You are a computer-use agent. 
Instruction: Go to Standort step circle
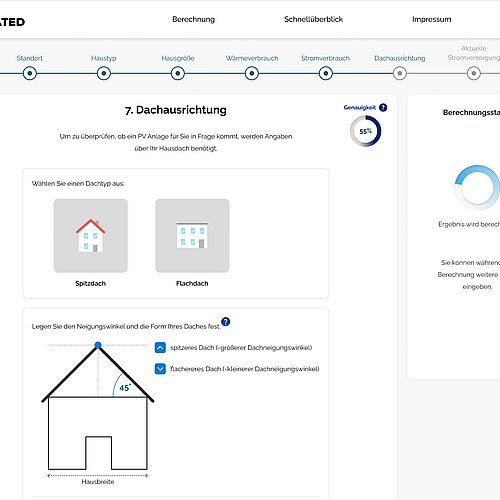click(x=30, y=73)
